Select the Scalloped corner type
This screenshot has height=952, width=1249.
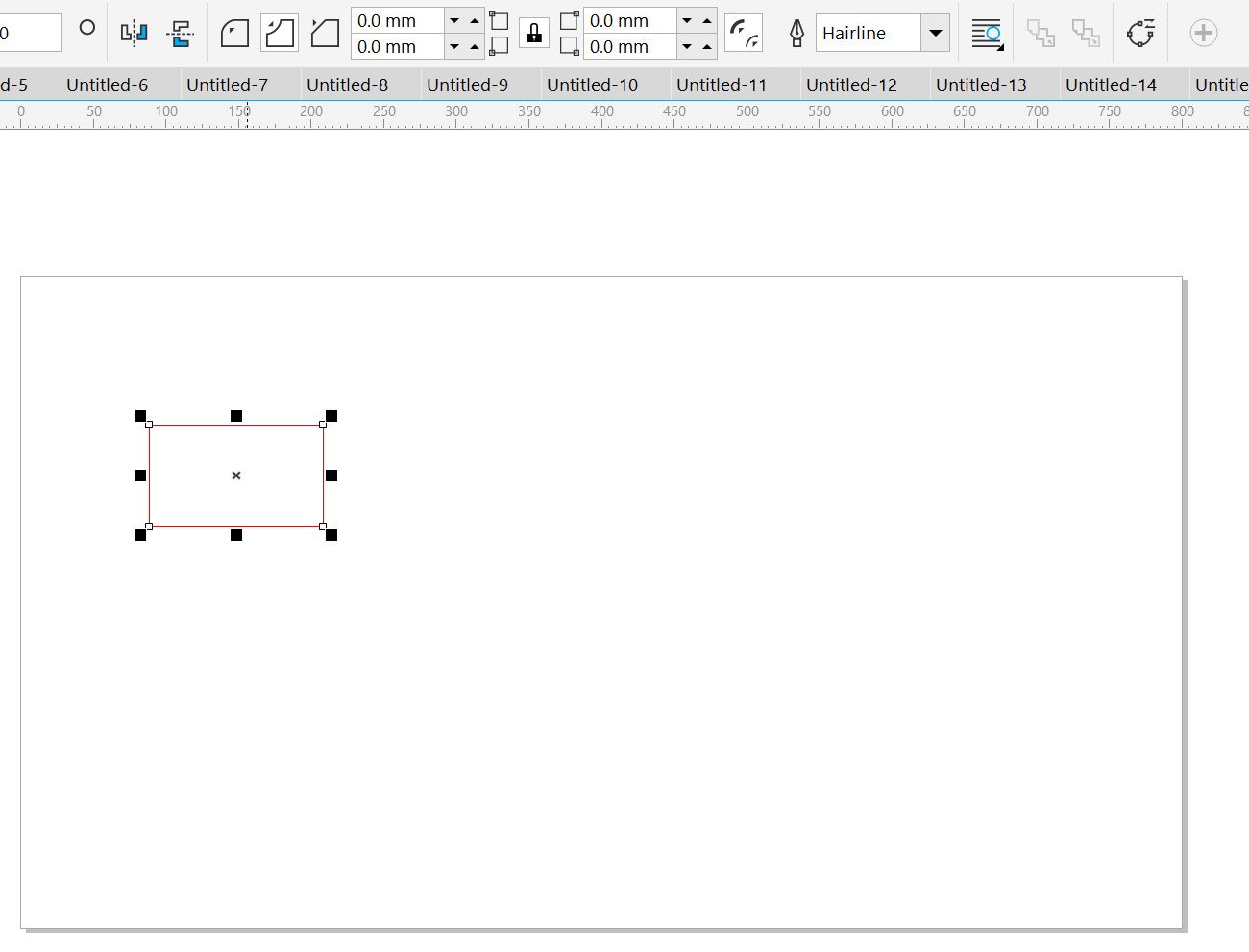pos(280,33)
